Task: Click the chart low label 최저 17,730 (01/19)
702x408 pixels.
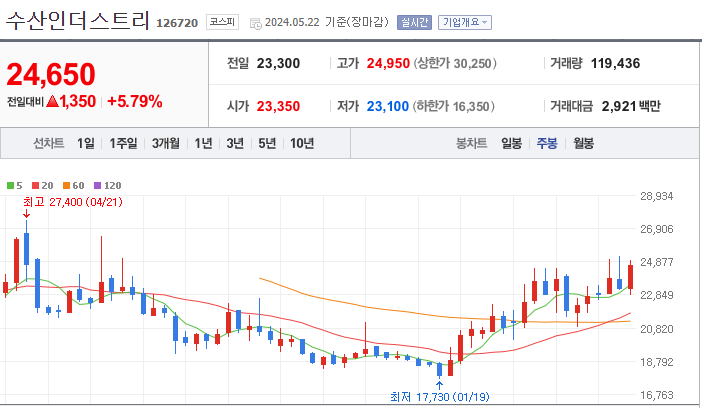Action: tap(440, 397)
